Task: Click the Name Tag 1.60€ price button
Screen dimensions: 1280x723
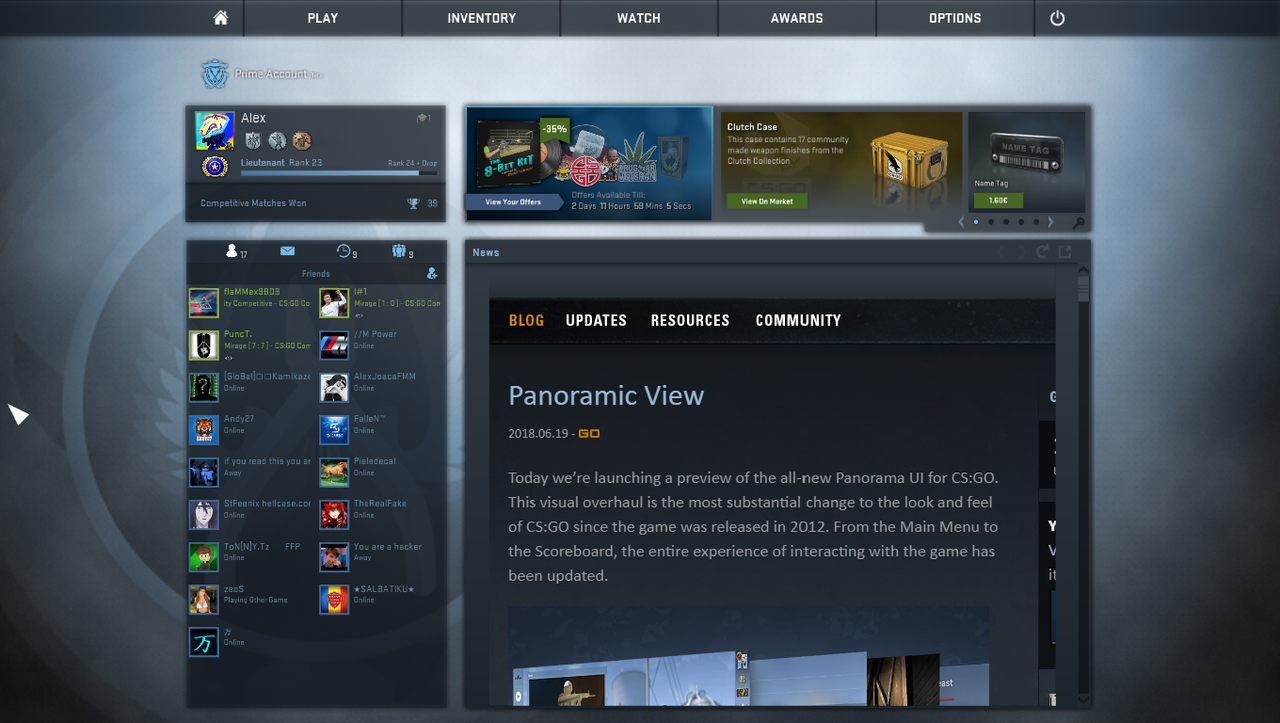Action: pos(998,201)
